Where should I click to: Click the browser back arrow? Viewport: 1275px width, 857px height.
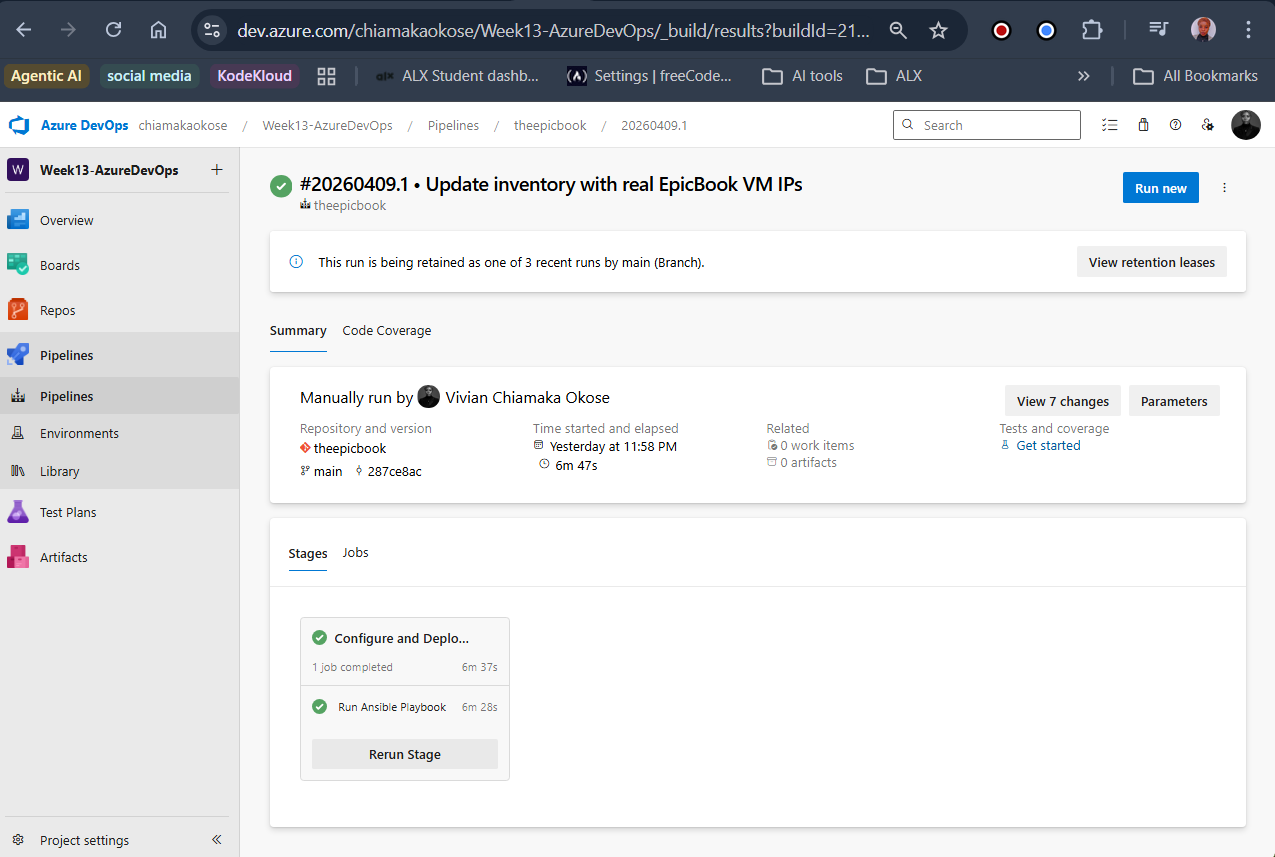pyautogui.click(x=24, y=30)
